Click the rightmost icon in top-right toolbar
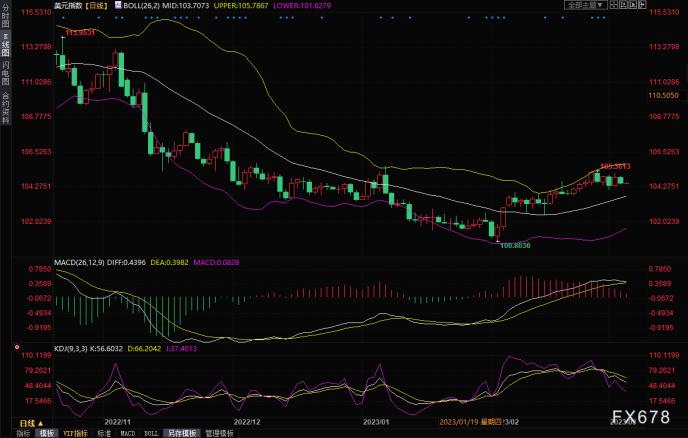Viewport: 688px width, 438px height. (x=643, y=6)
